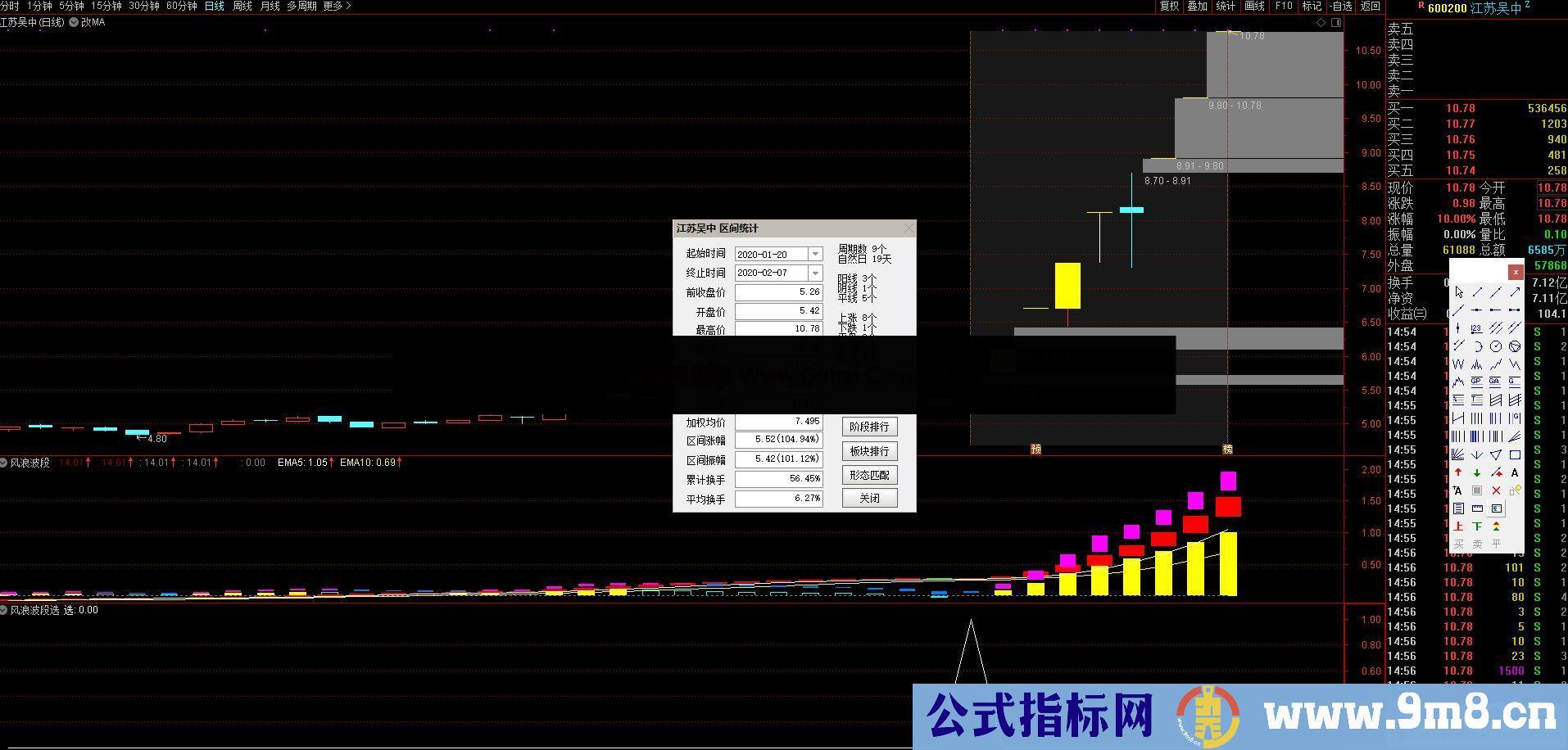Screen dimensions: 1568x750
Task: Click the 板块排行 button
Action: [869, 451]
